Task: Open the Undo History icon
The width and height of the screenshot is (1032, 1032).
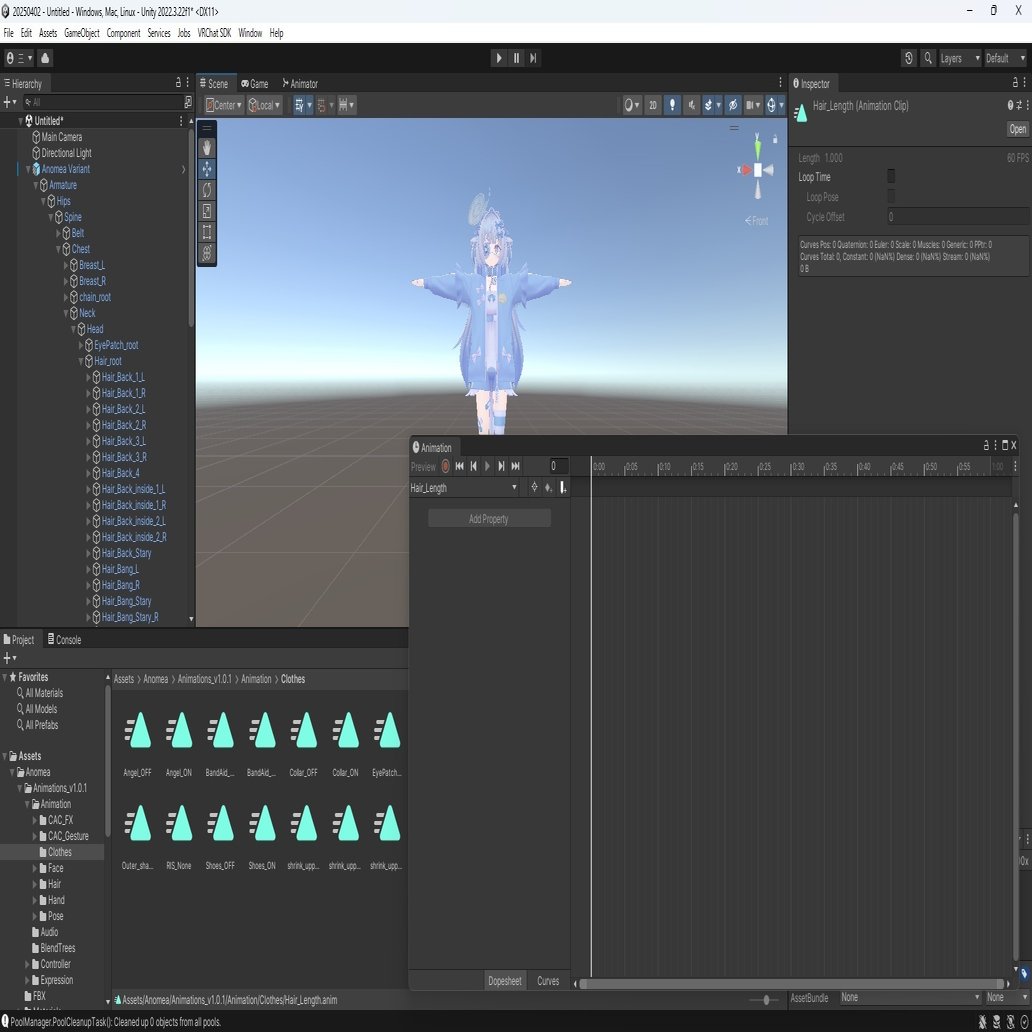Action: [908, 58]
